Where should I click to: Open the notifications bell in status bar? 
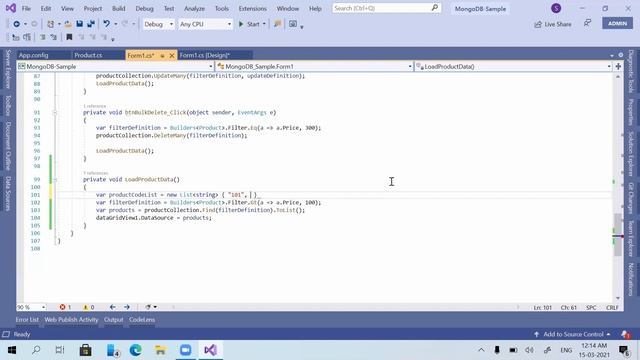pos(625,334)
